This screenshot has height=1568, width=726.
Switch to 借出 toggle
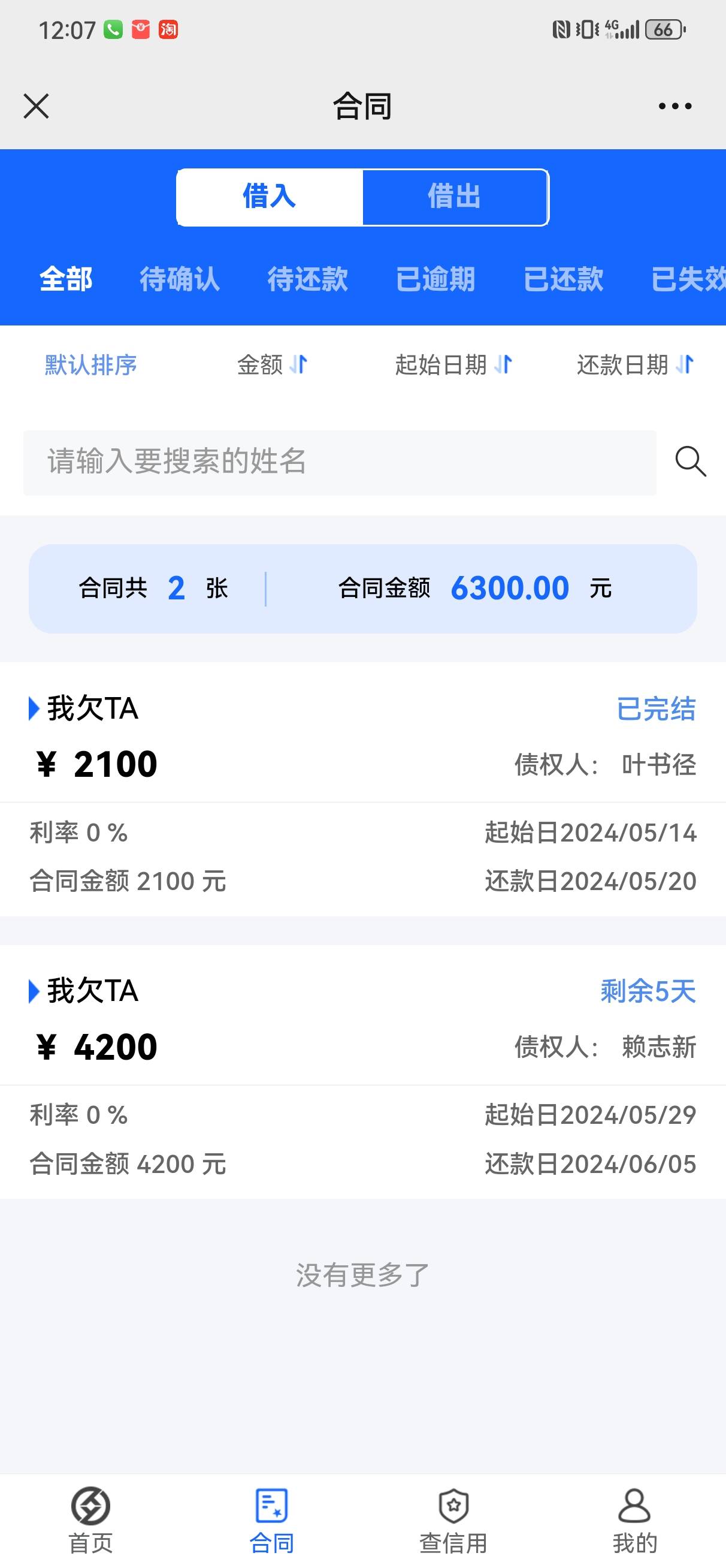(x=455, y=197)
